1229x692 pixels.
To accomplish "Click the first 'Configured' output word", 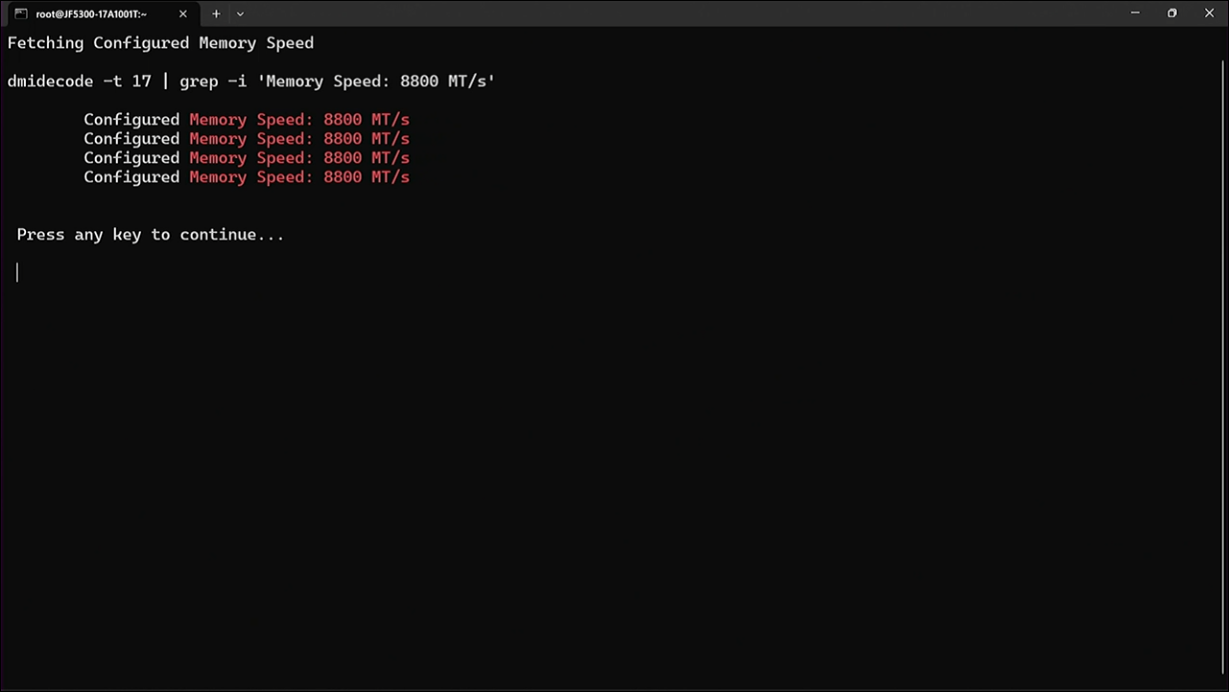I will [x=131, y=120].
